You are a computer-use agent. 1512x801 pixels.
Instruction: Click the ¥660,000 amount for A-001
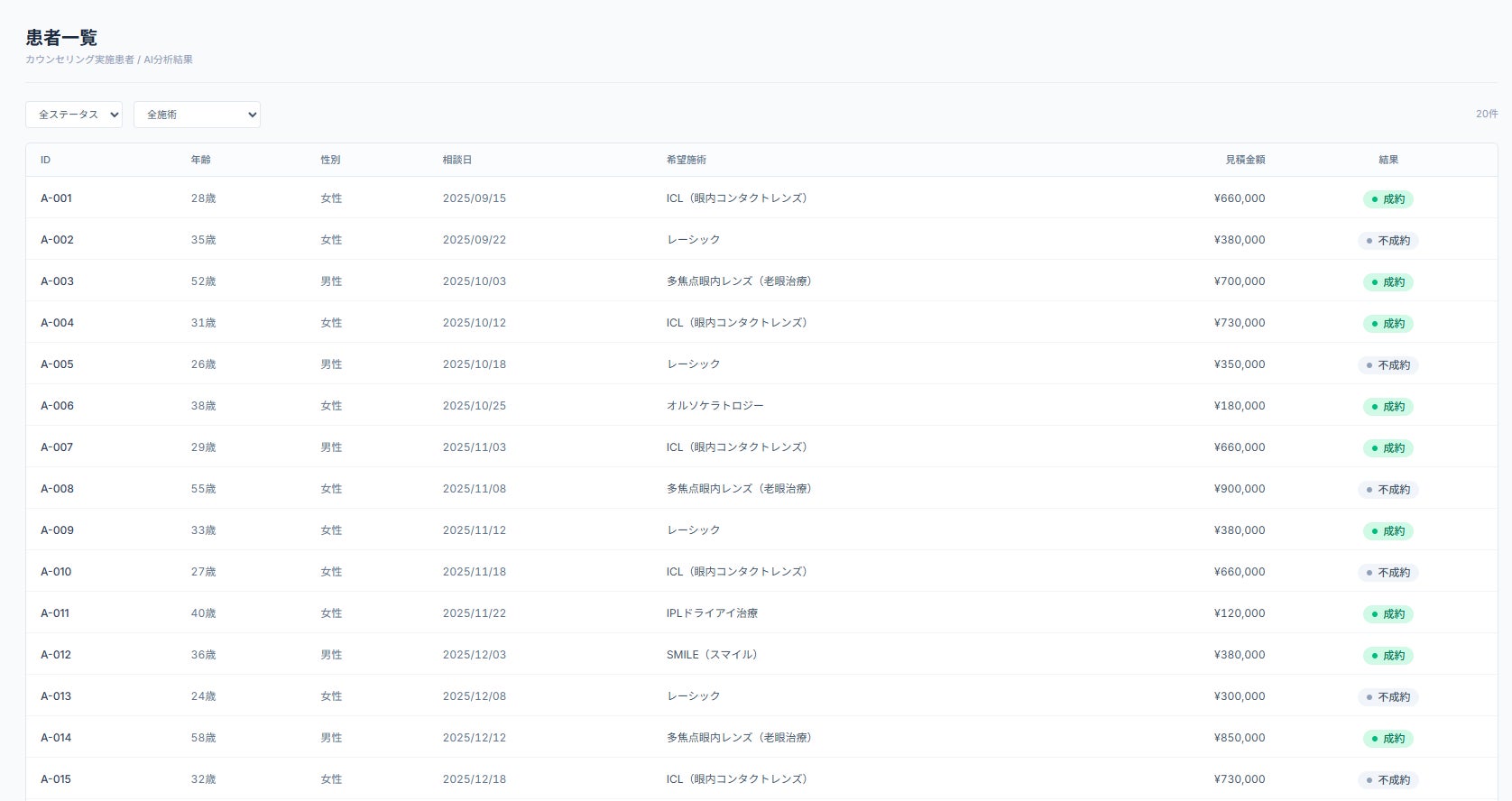coord(1240,198)
